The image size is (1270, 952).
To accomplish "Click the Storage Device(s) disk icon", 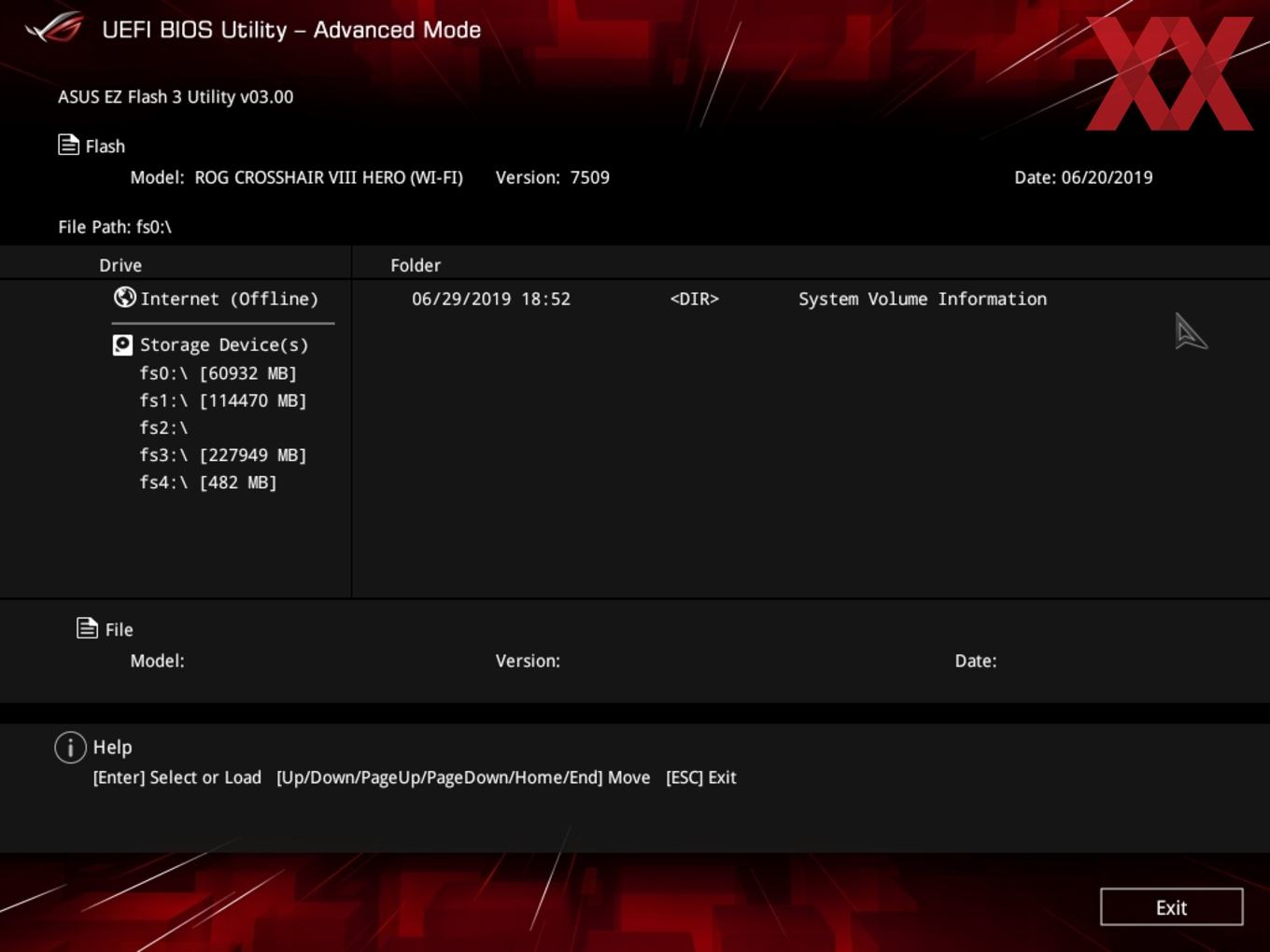I will point(122,345).
